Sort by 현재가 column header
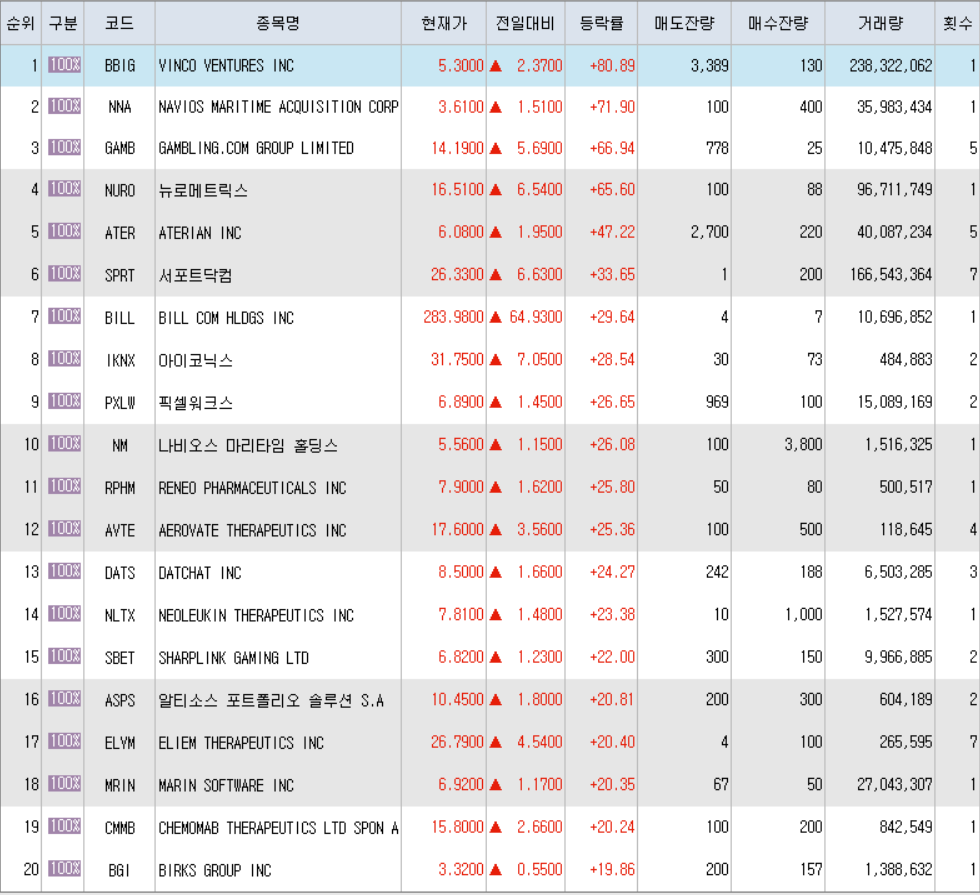The image size is (980, 895). pos(444,23)
